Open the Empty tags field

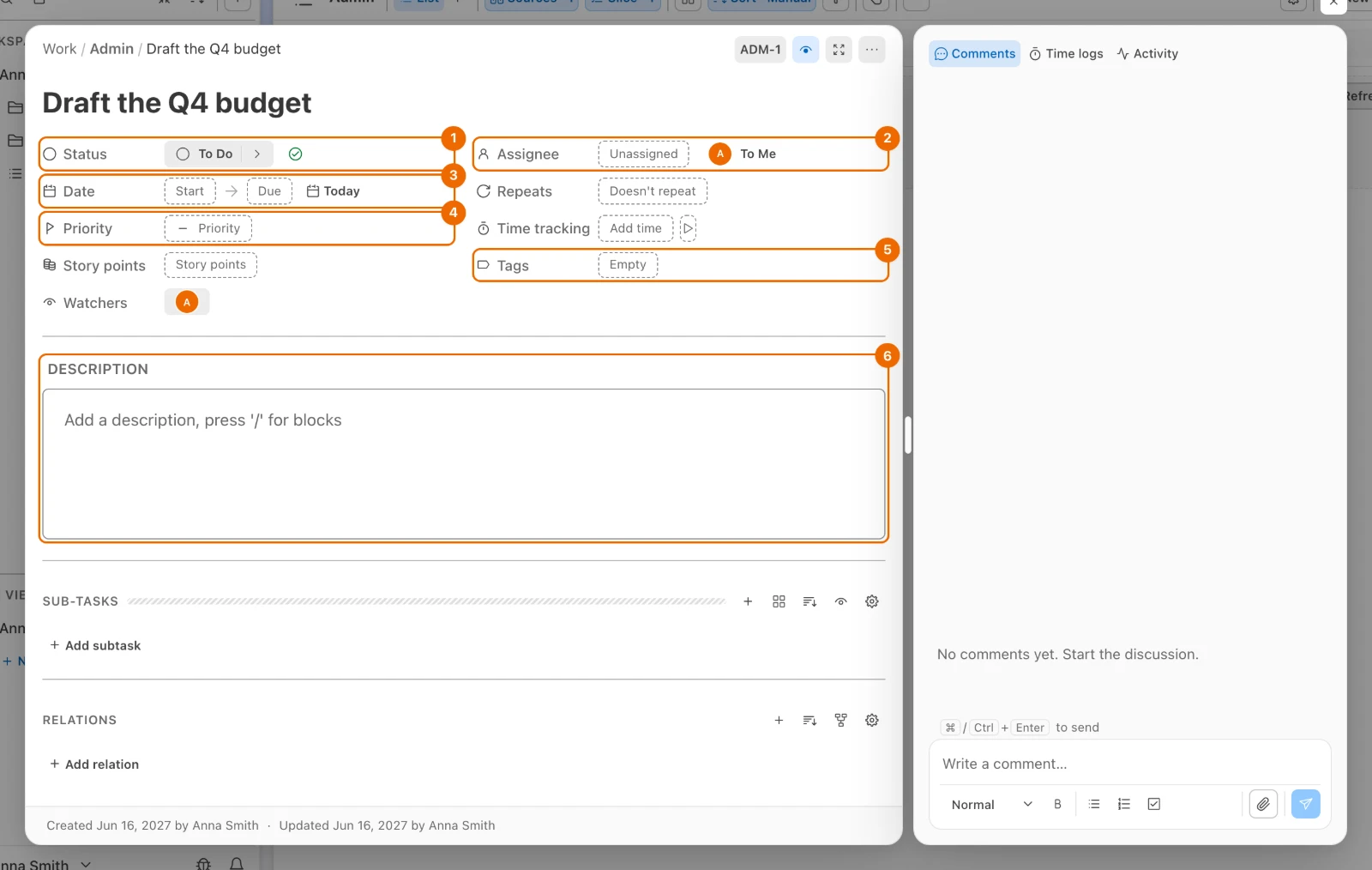coord(628,265)
